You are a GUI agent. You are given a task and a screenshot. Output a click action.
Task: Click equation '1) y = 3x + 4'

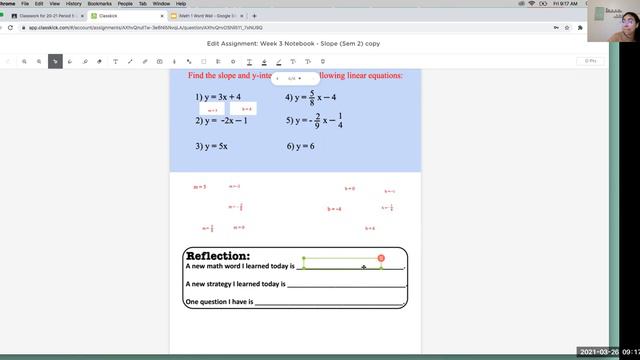click(x=218, y=97)
